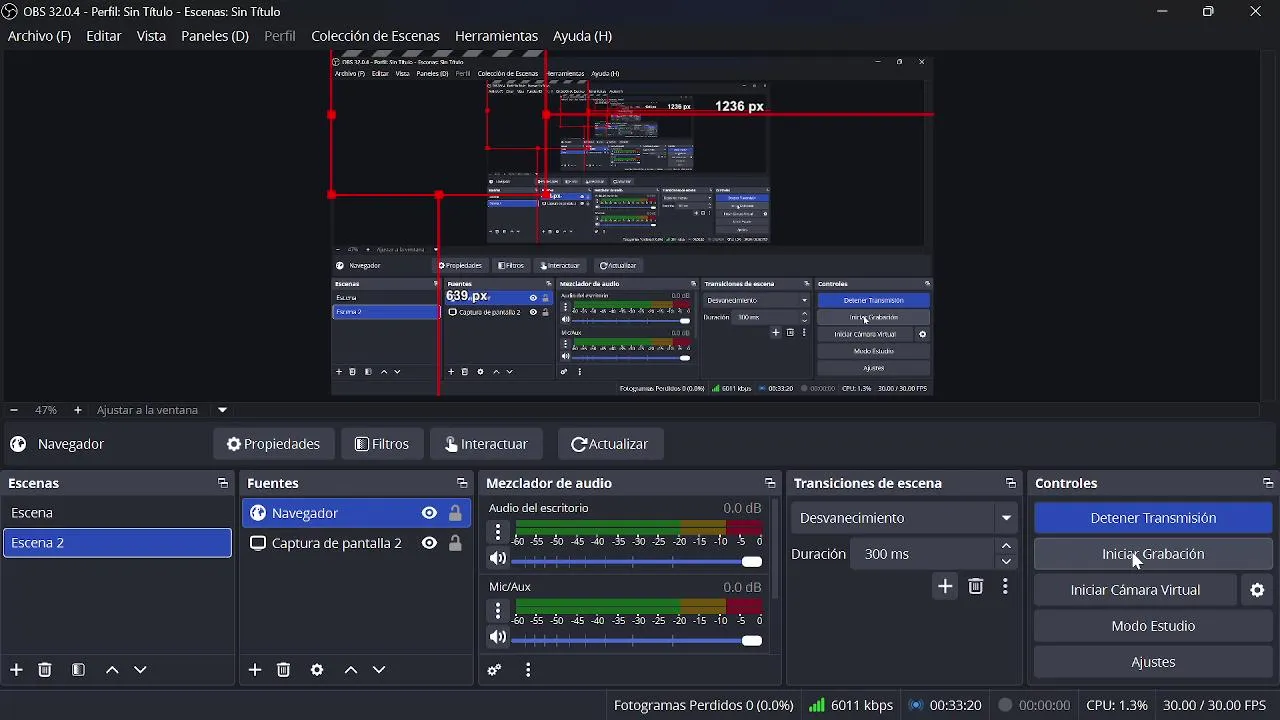Toggle visibility of Captura de pantalla 2
Screen dimensions: 1280x720
(x=429, y=543)
